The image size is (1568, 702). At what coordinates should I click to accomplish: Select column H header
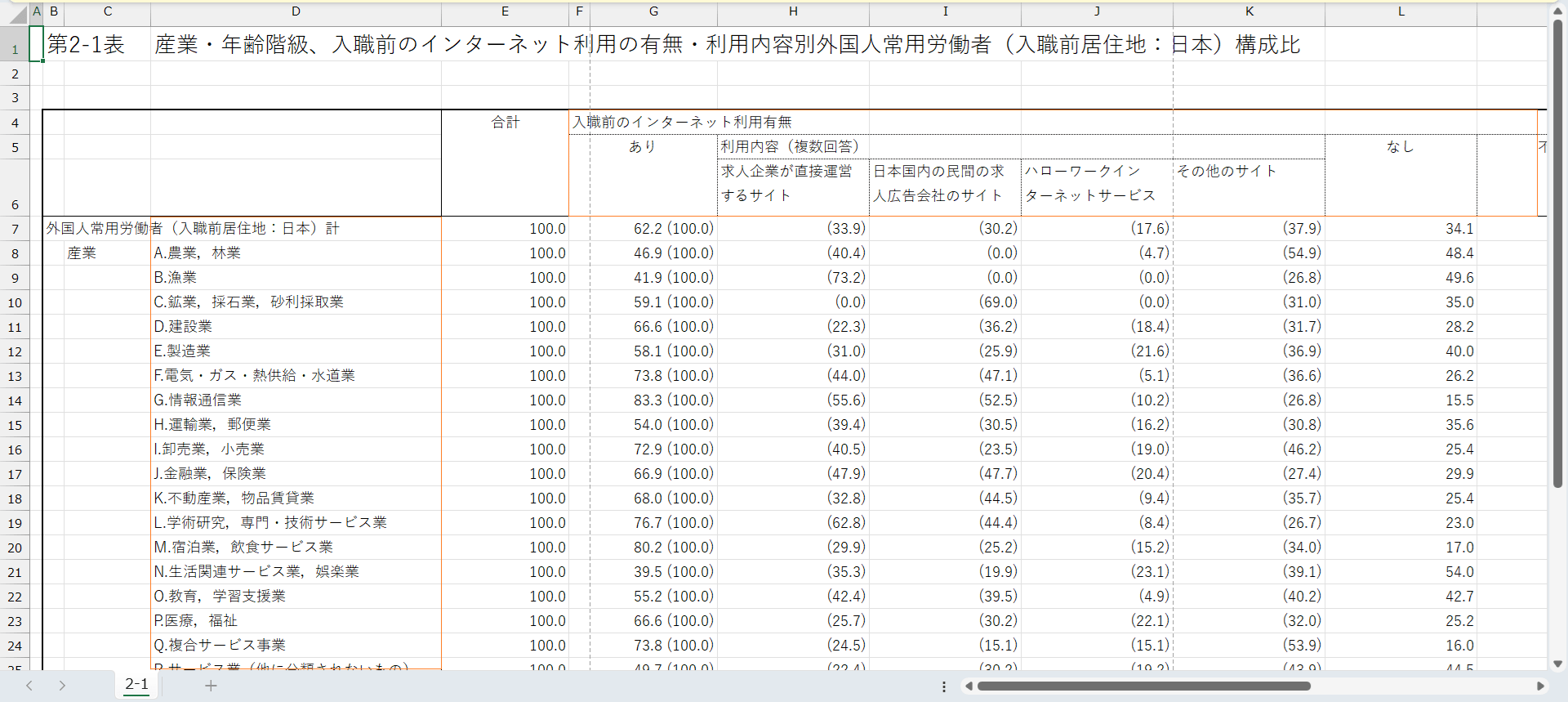click(792, 11)
